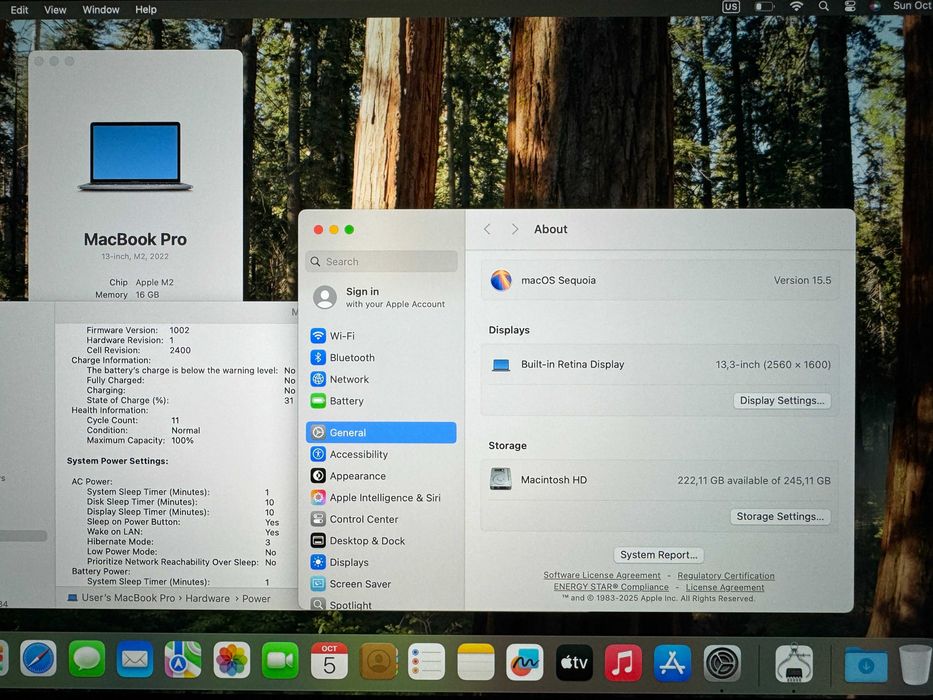Click System Settings icon in Dock

coord(722,663)
